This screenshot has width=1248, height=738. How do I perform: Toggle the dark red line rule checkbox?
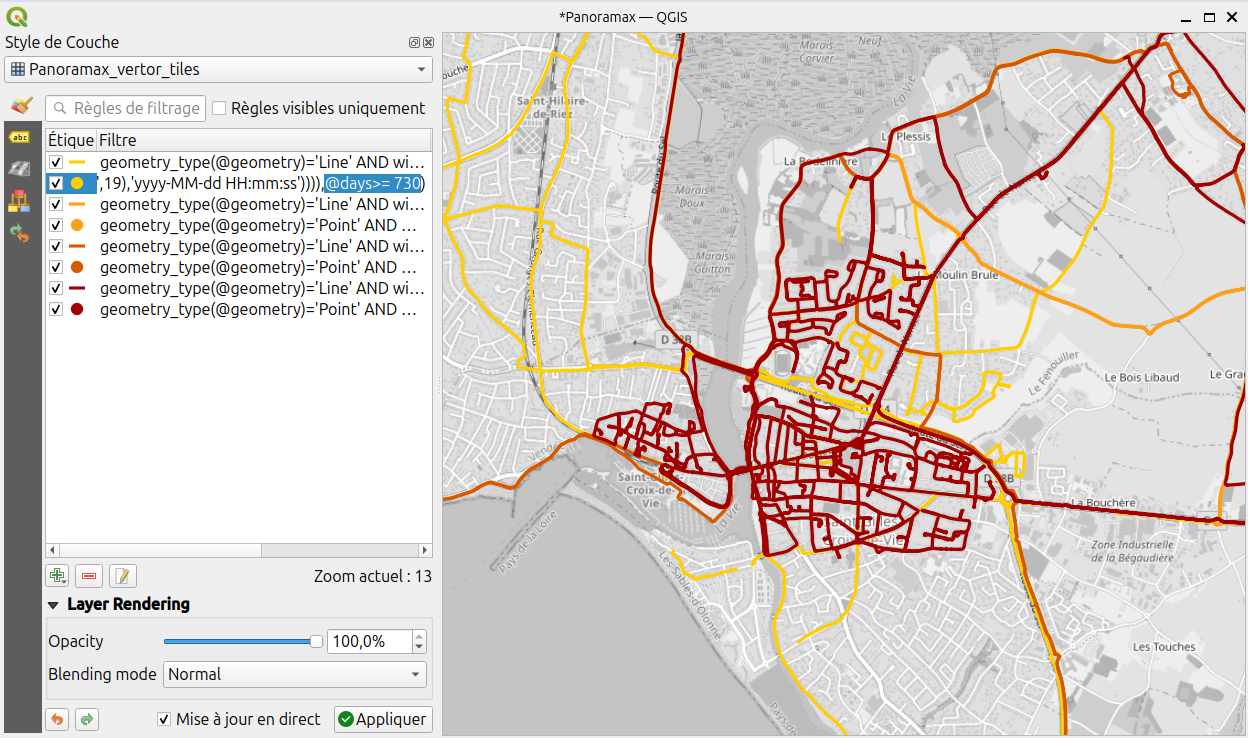[56, 288]
